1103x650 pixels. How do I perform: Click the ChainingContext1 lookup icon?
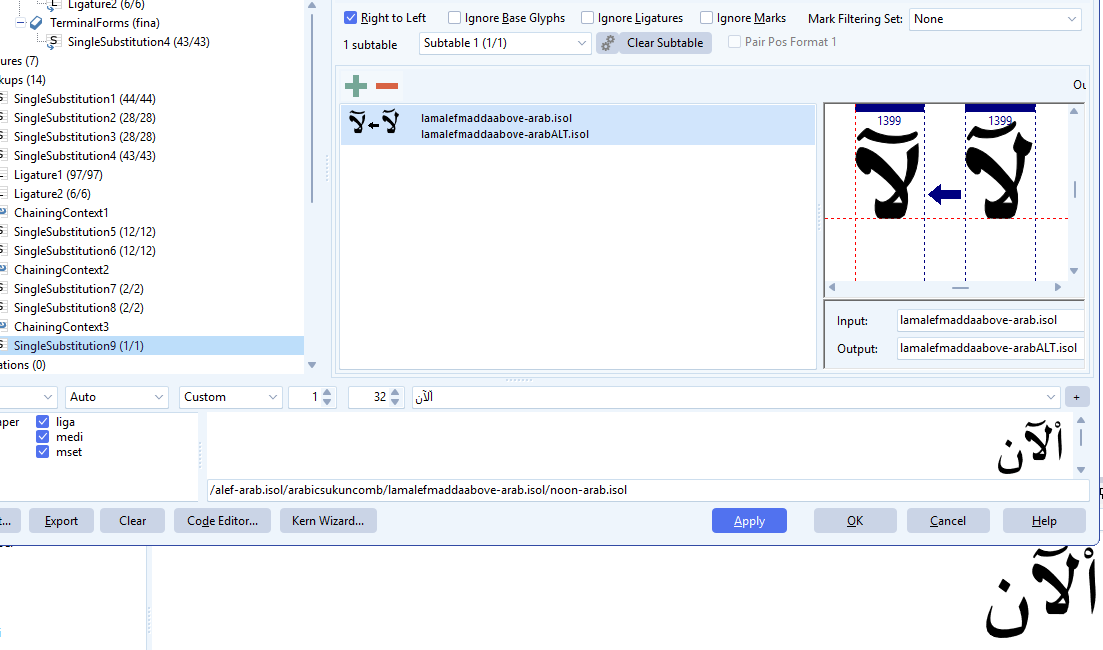3,213
